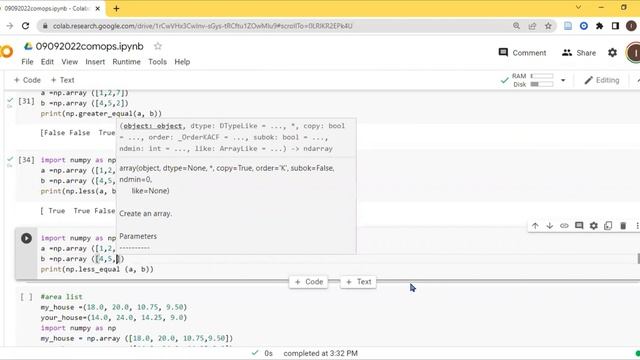Click the print(np.less_equal (a, b)) line
Viewport: 640px width, 360px height.
click(97, 269)
